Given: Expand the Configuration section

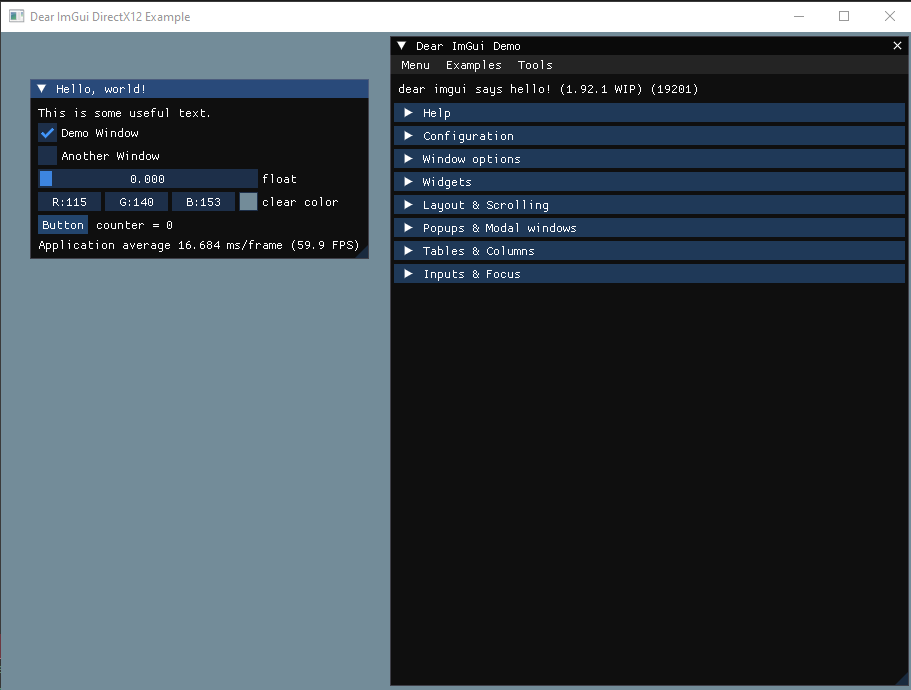Looking at the screenshot, I should tap(649, 136).
